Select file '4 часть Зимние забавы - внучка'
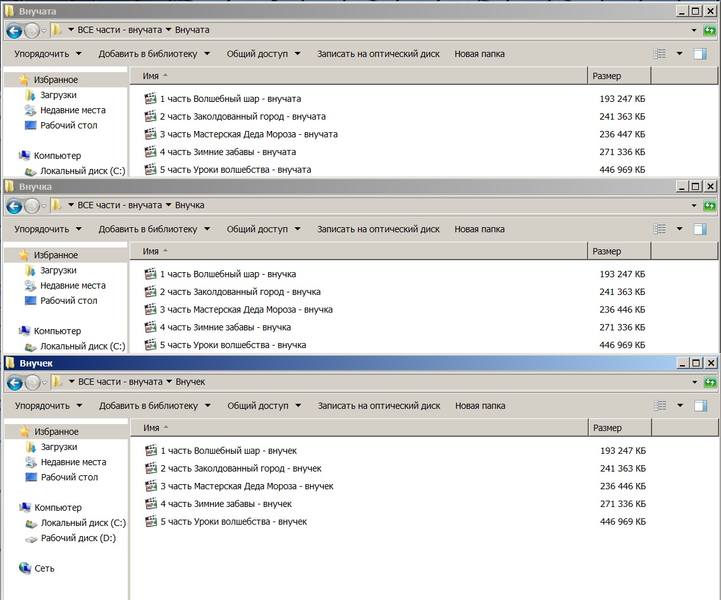Screen dimensions: 721x600 coord(217,327)
